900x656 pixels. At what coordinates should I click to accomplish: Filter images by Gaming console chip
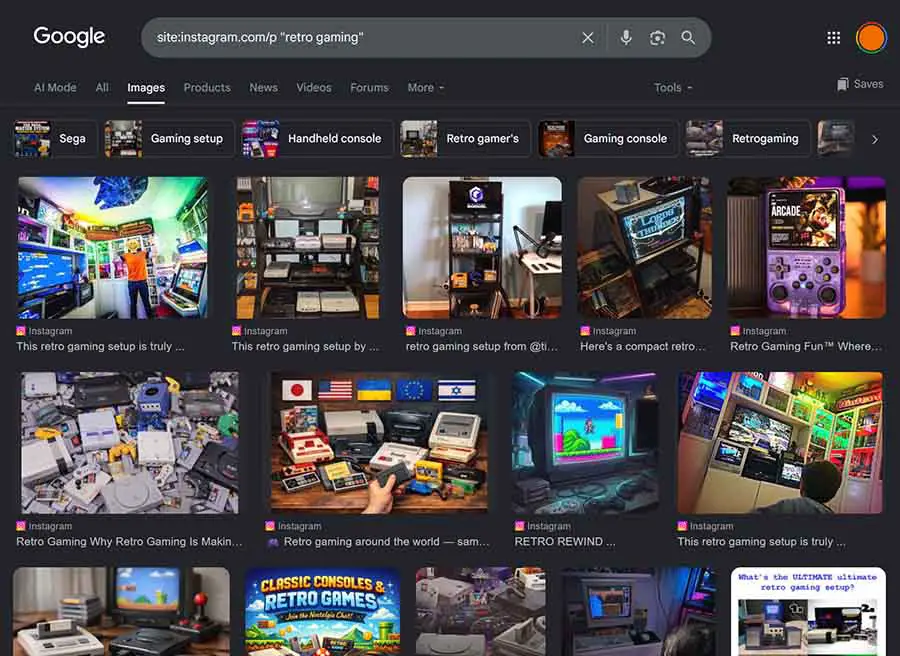tap(608, 138)
